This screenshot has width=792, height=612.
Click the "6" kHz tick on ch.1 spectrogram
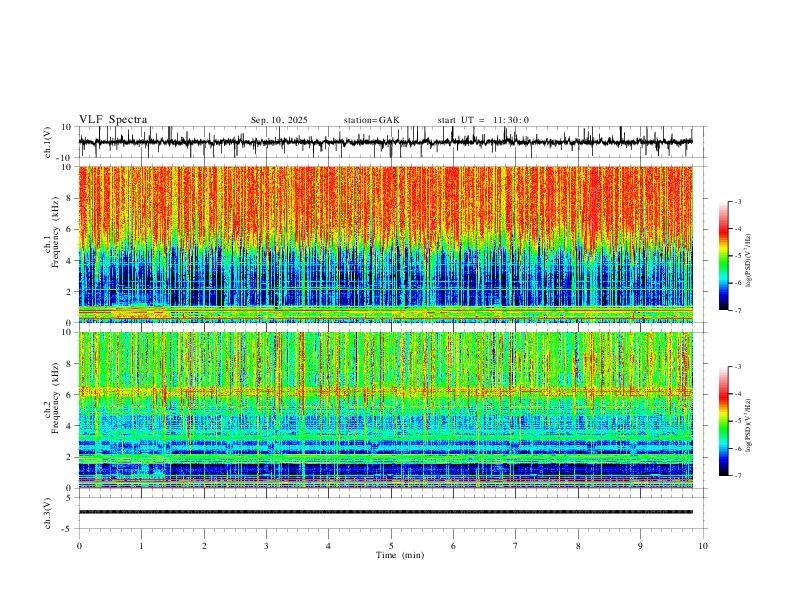(x=68, y=229)
